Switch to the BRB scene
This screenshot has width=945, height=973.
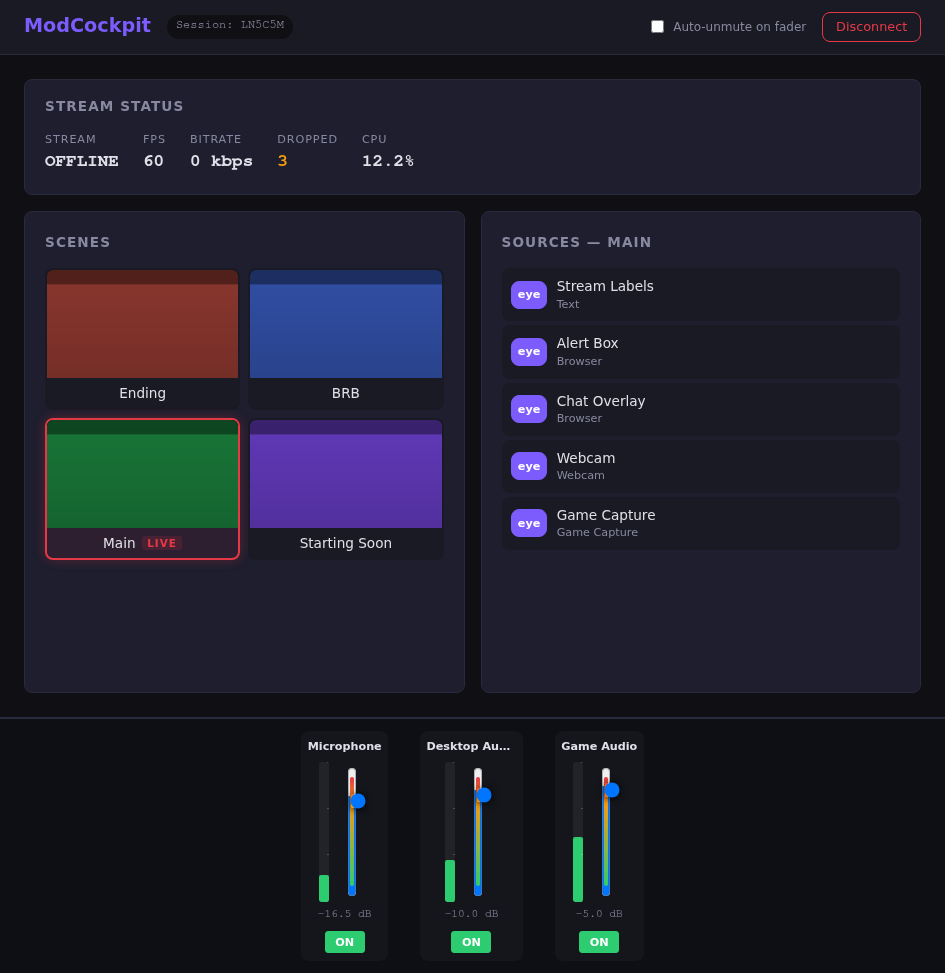pyautogui.click(x=345, y=338)
